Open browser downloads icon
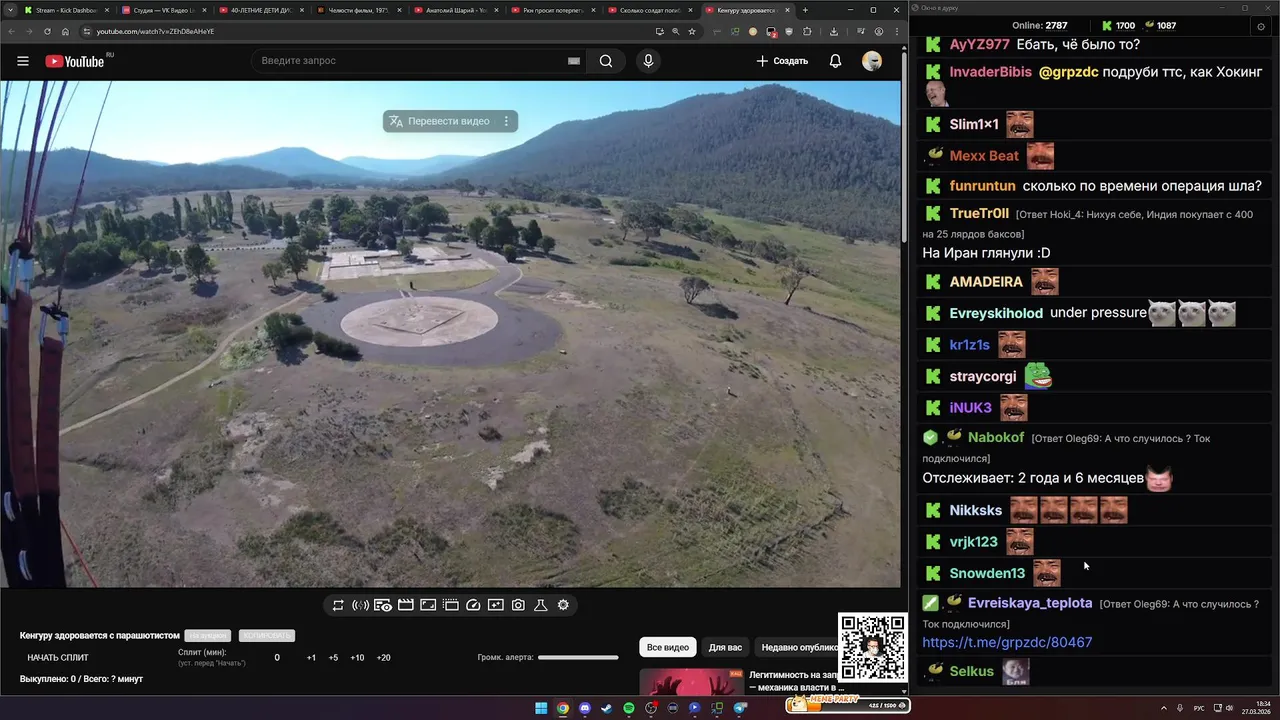The width and height of the screenshot is (1280, 720). pyautogui.click(x=834, y=31)
